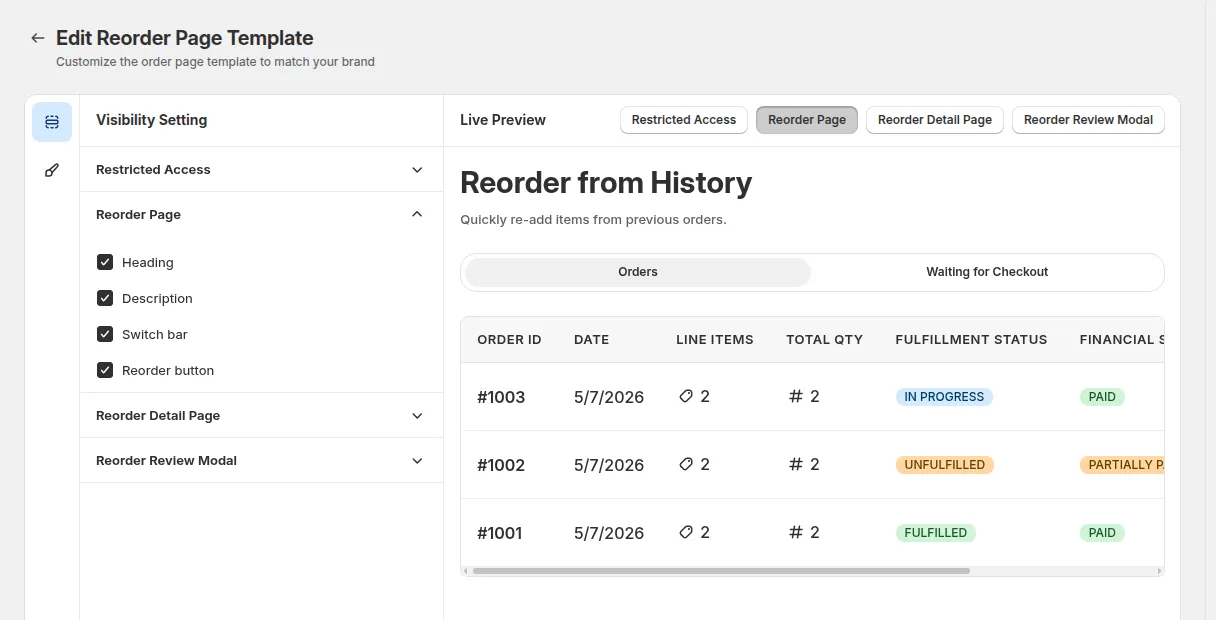The height and width of the screenshot is (620, 1216).
Task: Click the hash icon in order #1003 row
Action: click(x=796, y=397)
